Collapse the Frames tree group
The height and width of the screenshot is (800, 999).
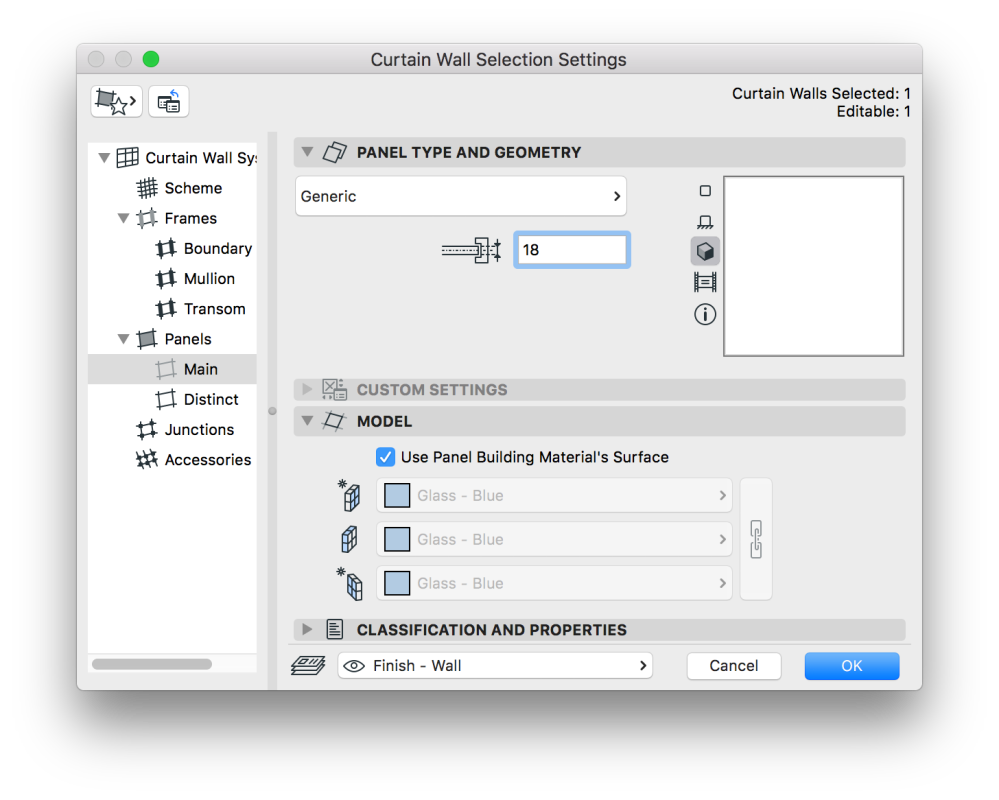point(123,218)
